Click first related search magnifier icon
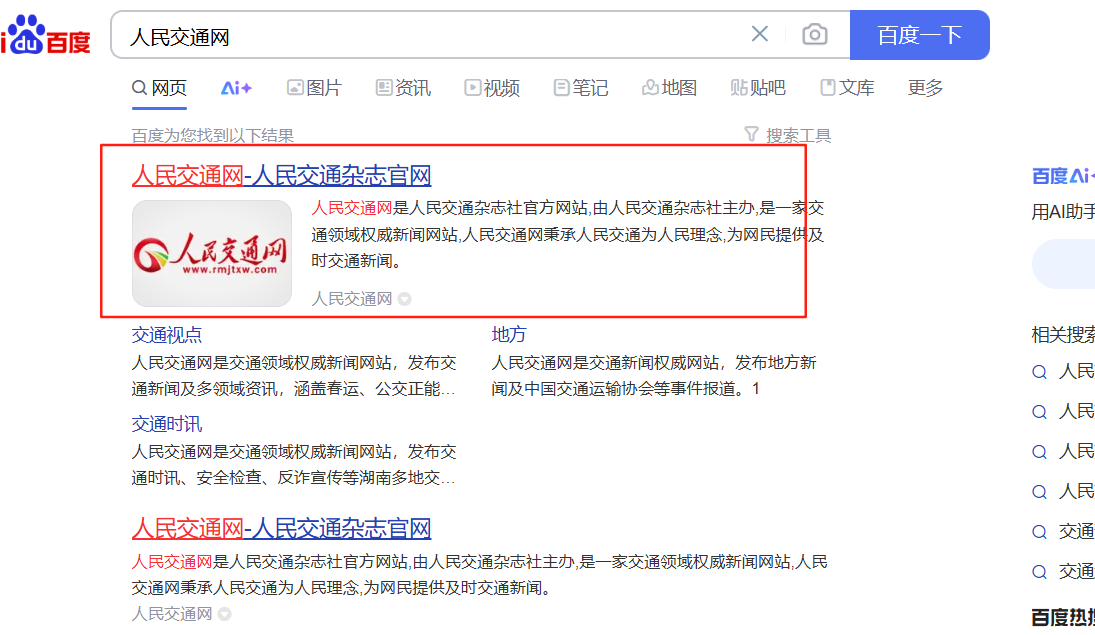The height and width of the screenshot is (635, 1095). click(x=1039, y=372)
